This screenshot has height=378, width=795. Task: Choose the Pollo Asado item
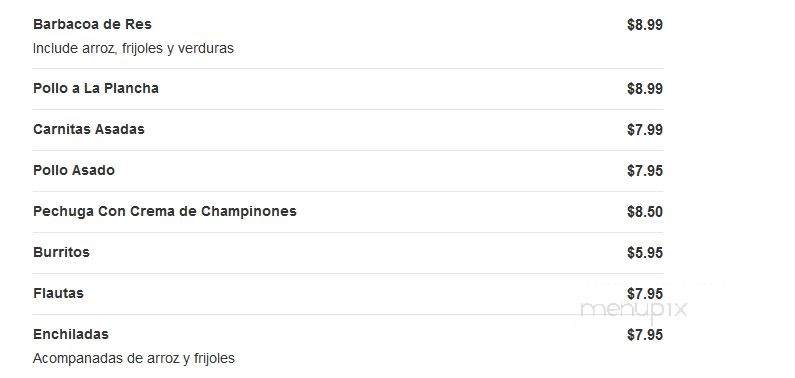(74, 170)
